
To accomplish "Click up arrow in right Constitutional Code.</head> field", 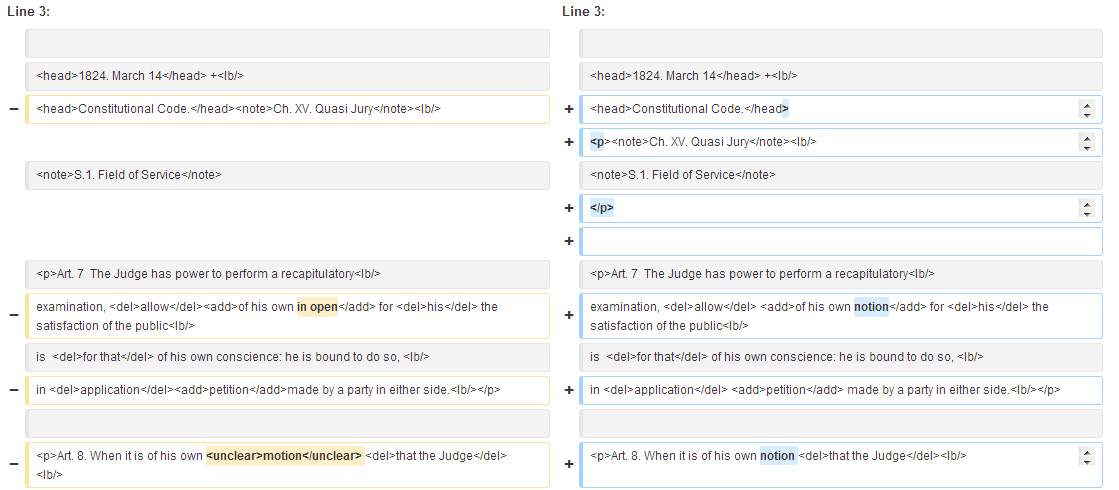I will [x=1087, y=105].
